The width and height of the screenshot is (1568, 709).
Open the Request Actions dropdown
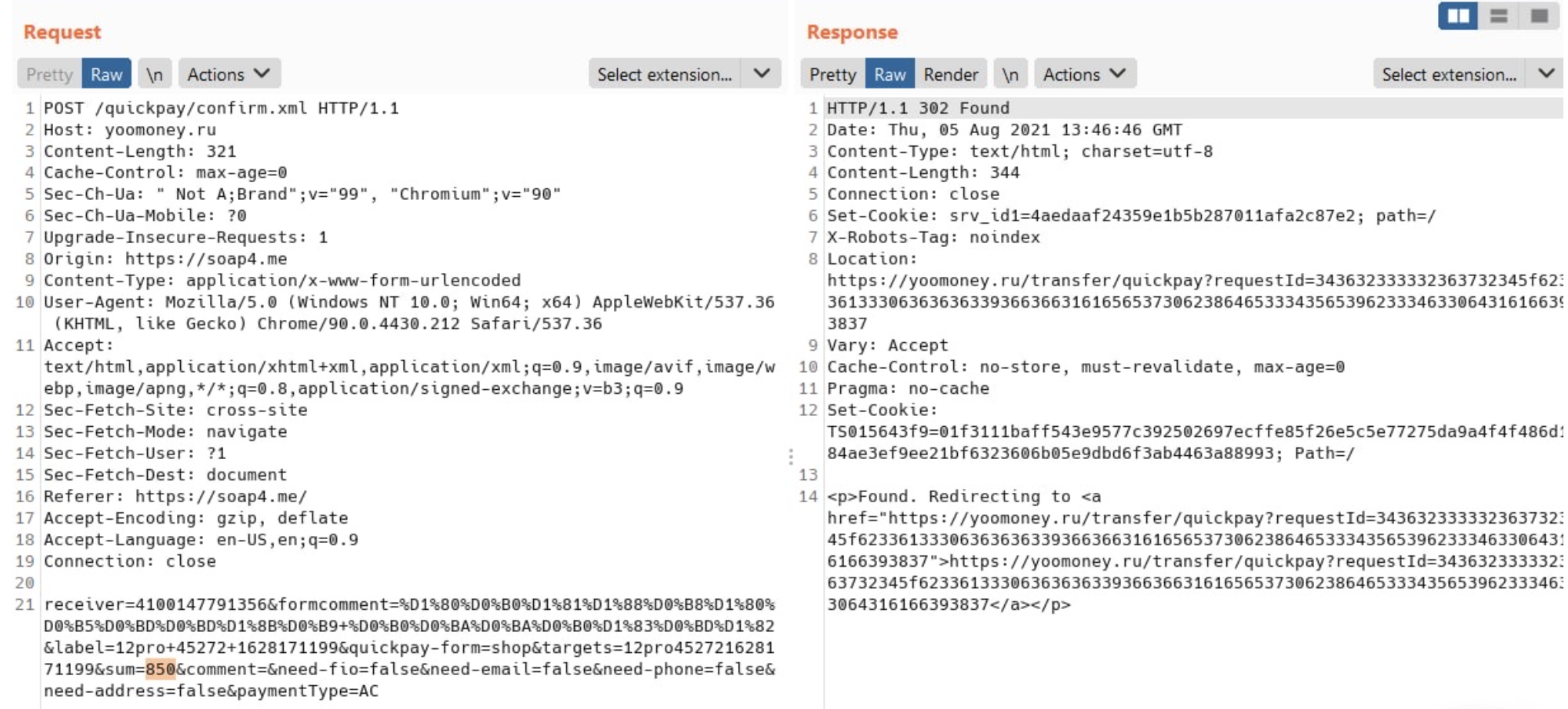(x=229, y=75)
